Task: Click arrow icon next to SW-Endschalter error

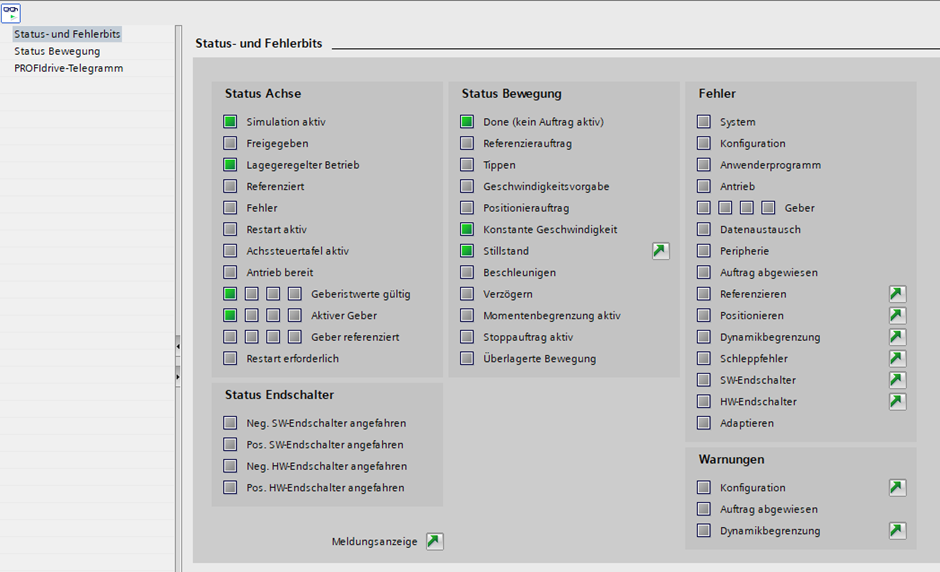Action: pyautogui.click(x=897, y=380)
